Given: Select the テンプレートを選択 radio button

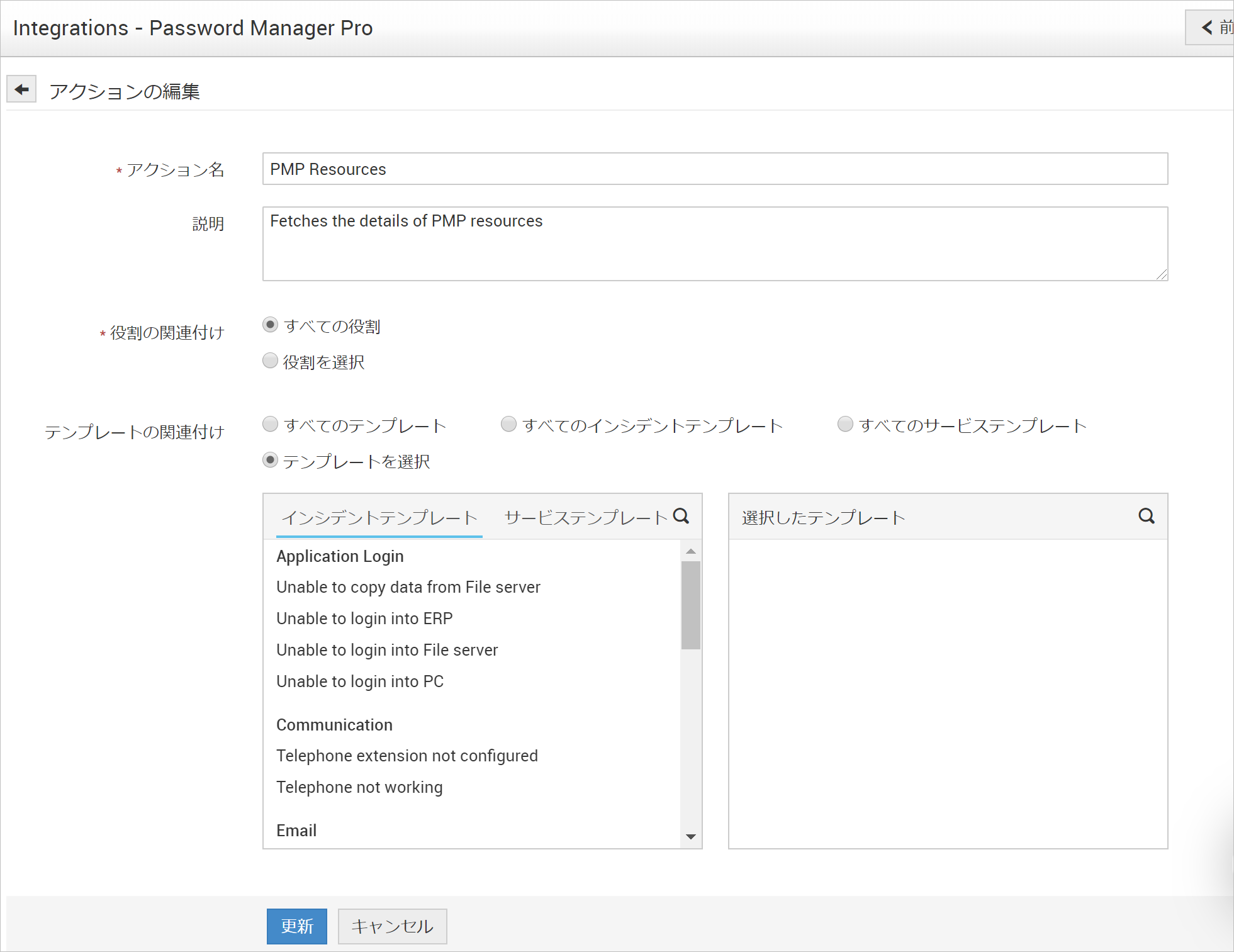Looking at the screenshot, I should pos(270,460).
